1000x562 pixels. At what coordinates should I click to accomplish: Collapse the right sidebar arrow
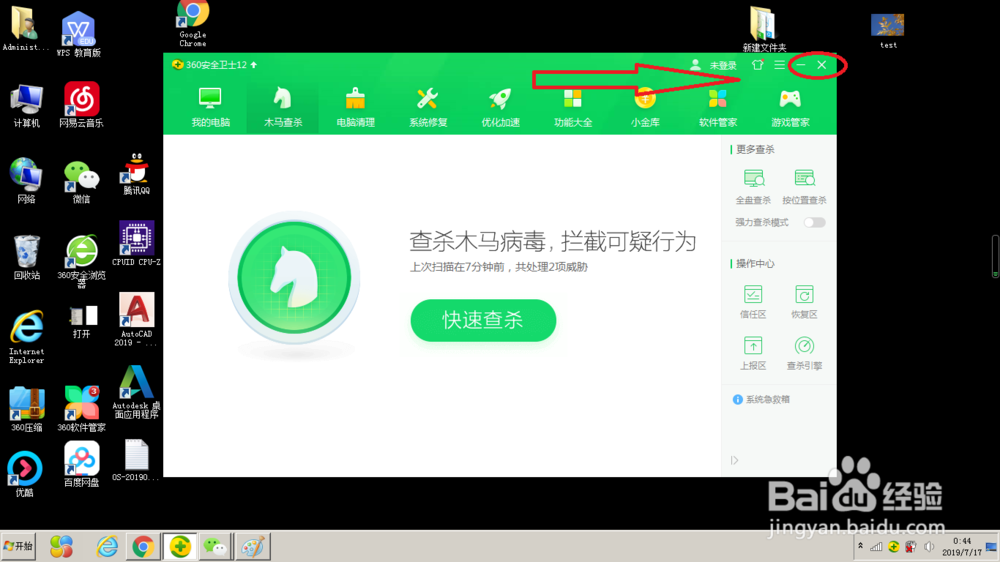[x=734, y=460]
